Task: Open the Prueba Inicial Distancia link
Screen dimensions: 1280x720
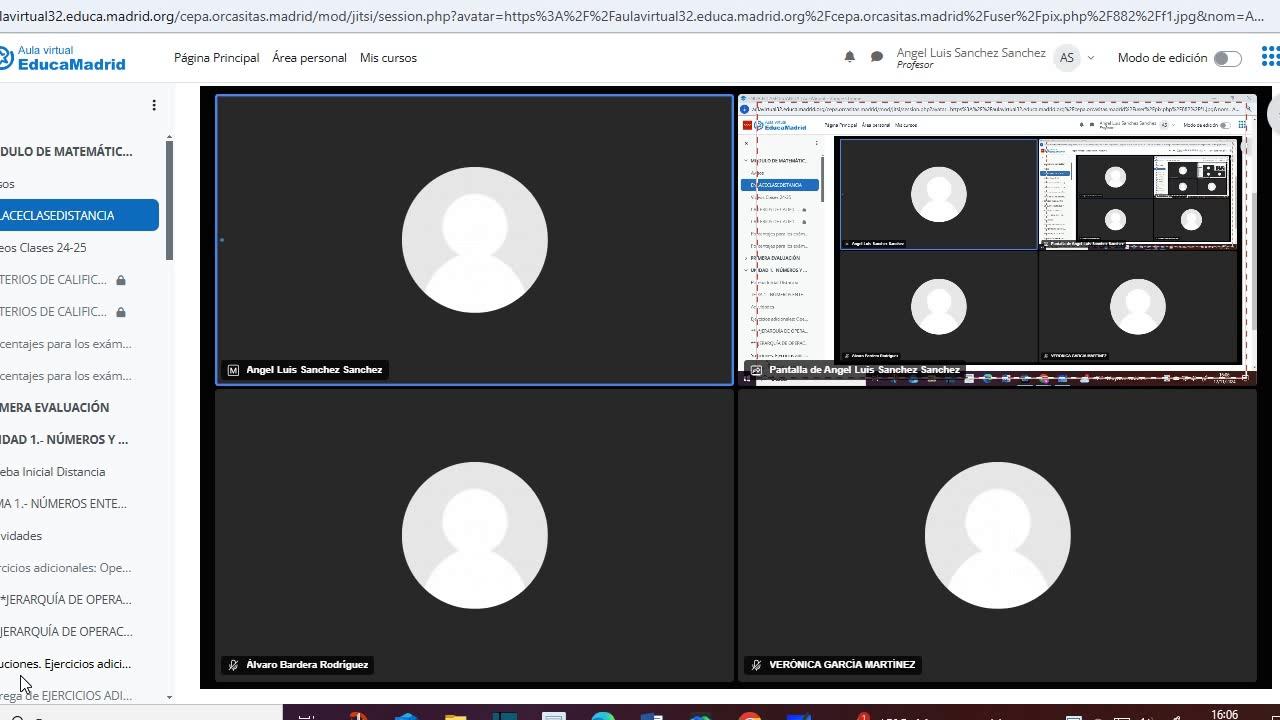Action: pyautogui.click(x=53, y=472)
